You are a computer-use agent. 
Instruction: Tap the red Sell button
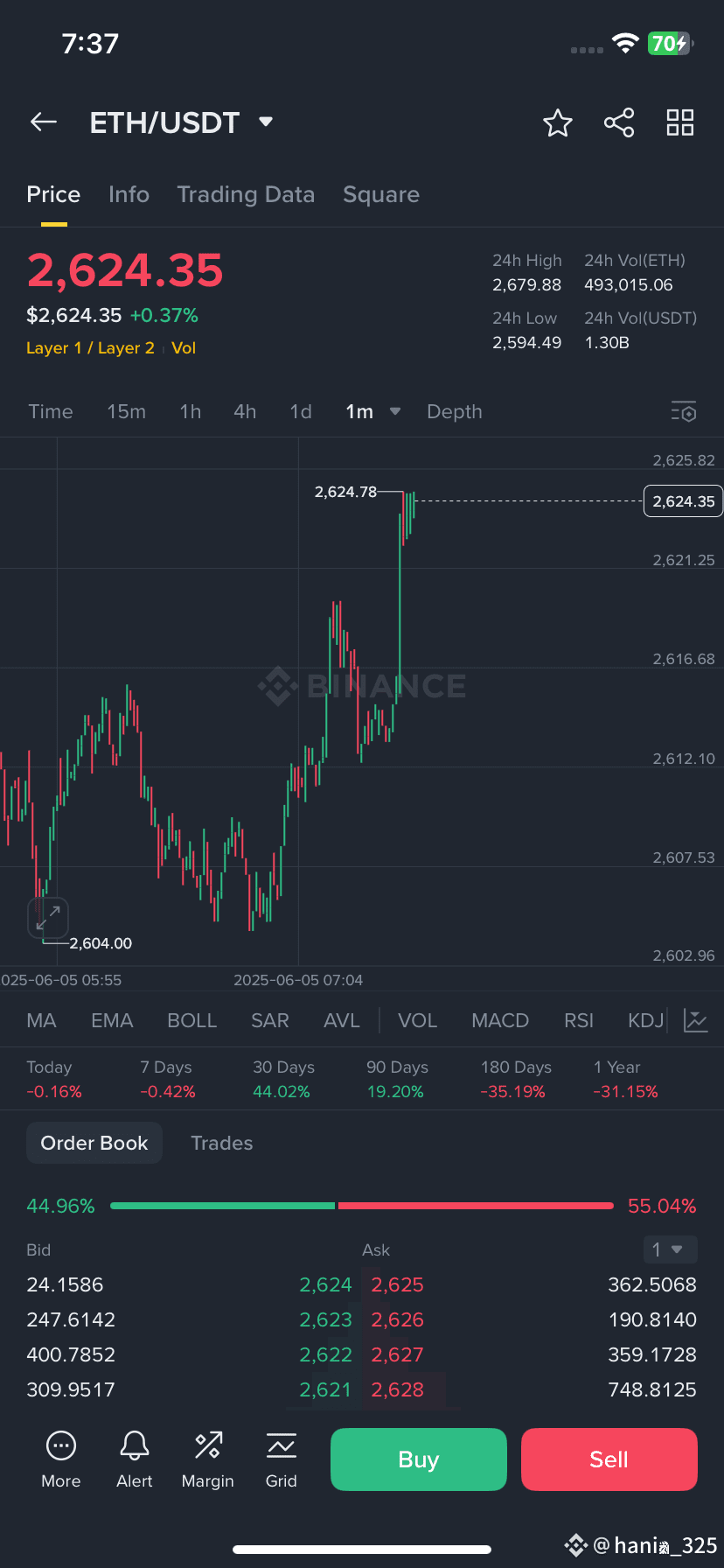point(609,1459)
